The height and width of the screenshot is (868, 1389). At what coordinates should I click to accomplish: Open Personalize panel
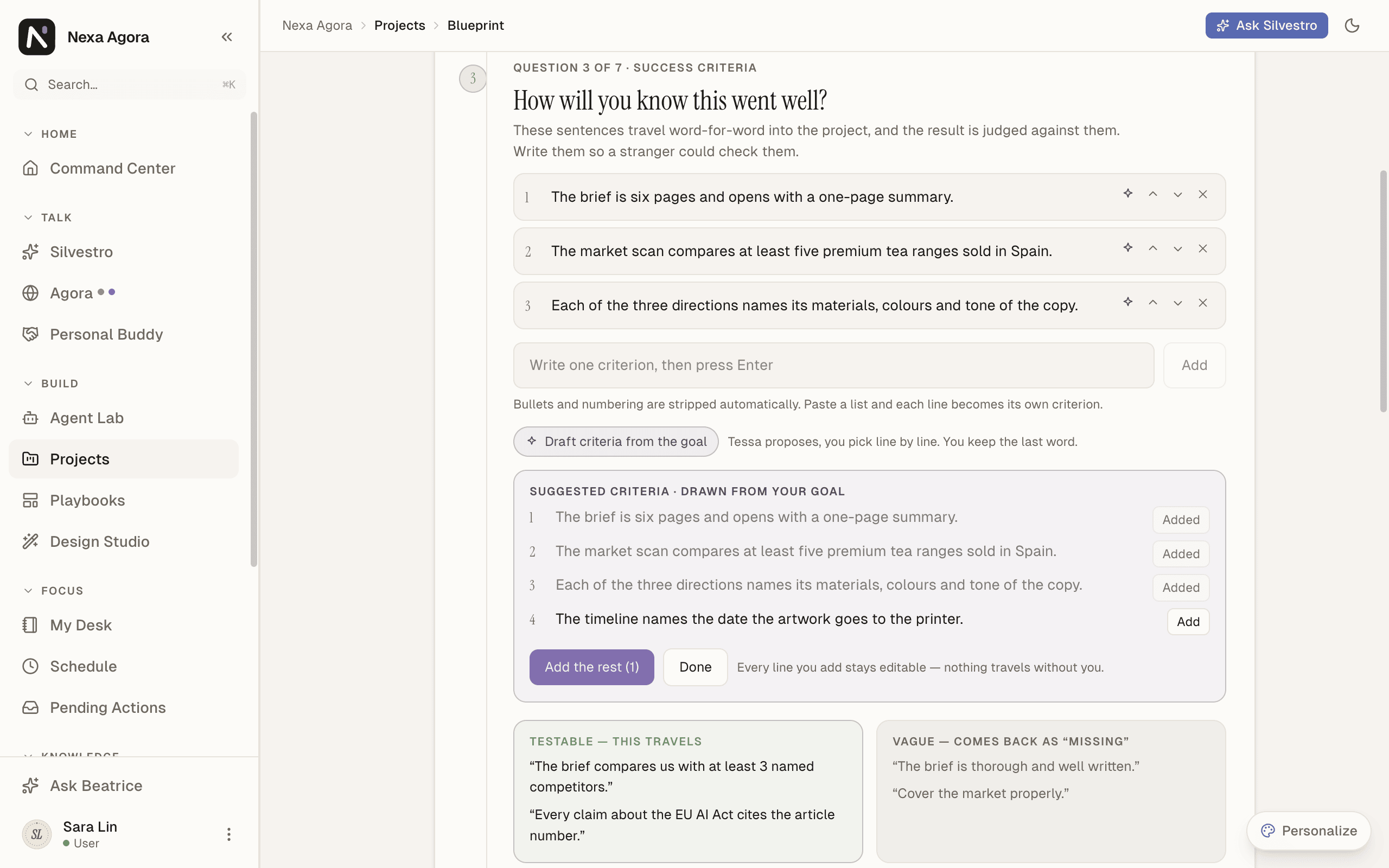coord(1309,831)
